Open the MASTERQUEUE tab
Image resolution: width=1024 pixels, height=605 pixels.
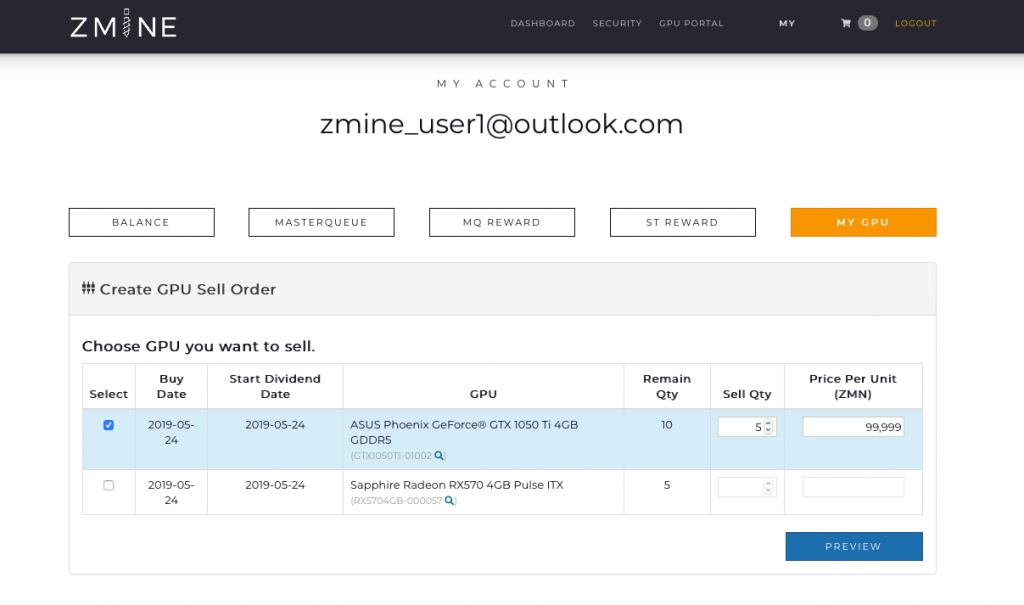click(321, 222)
